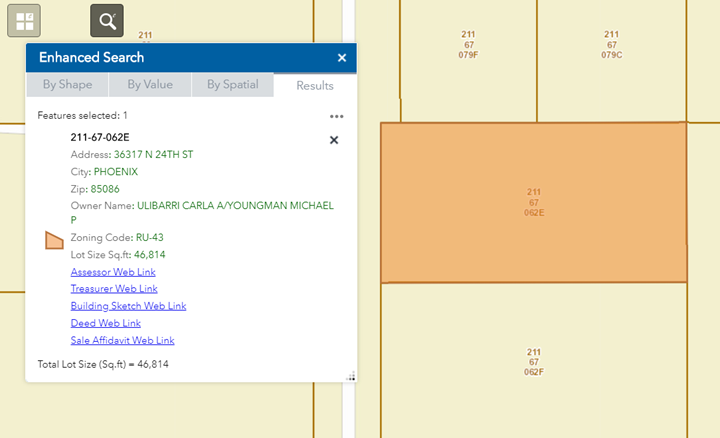Switch to the By Shape tab

[67, 85]
